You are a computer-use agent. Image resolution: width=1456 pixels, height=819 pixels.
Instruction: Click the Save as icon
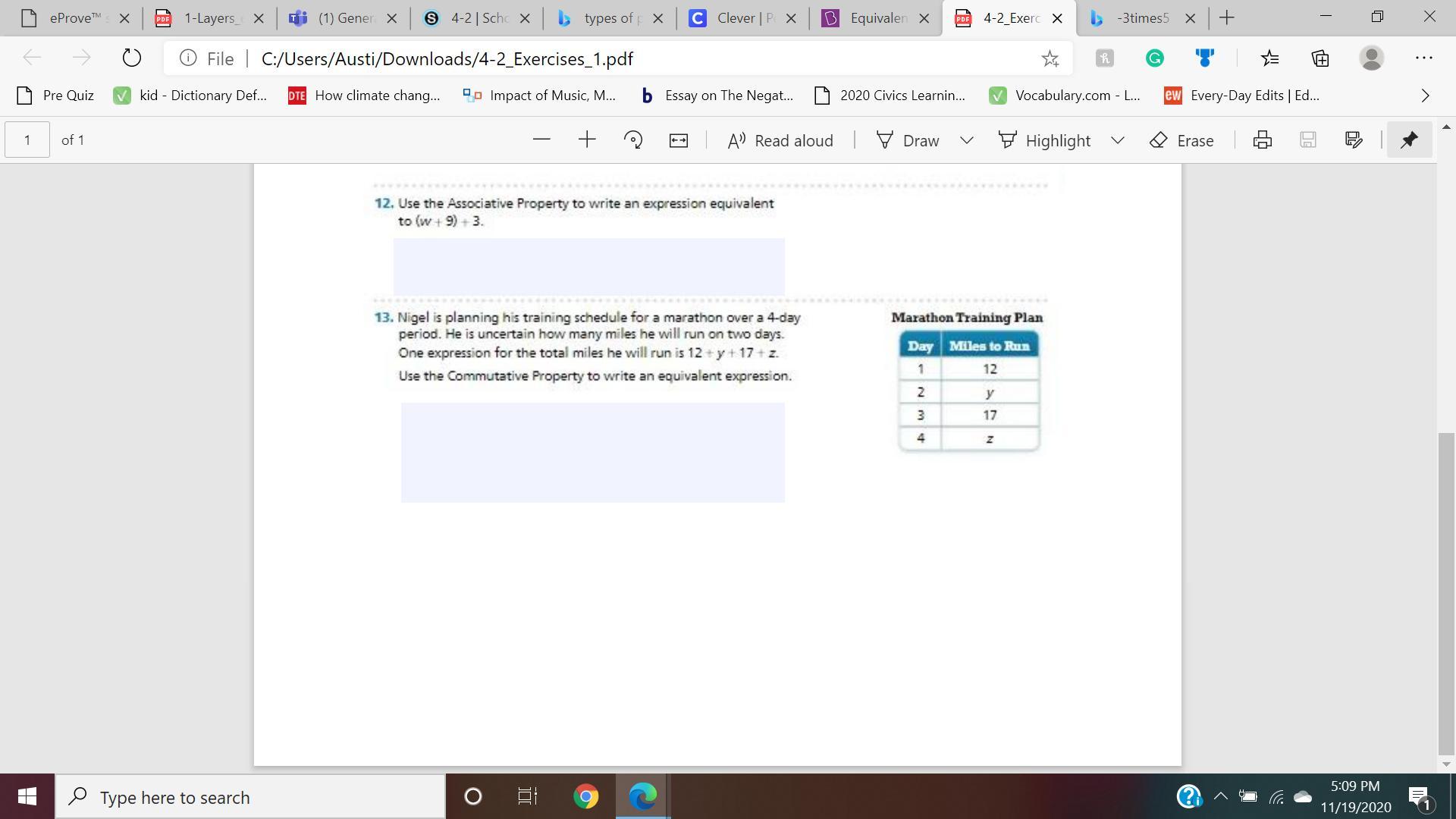tap(1354, 140)
